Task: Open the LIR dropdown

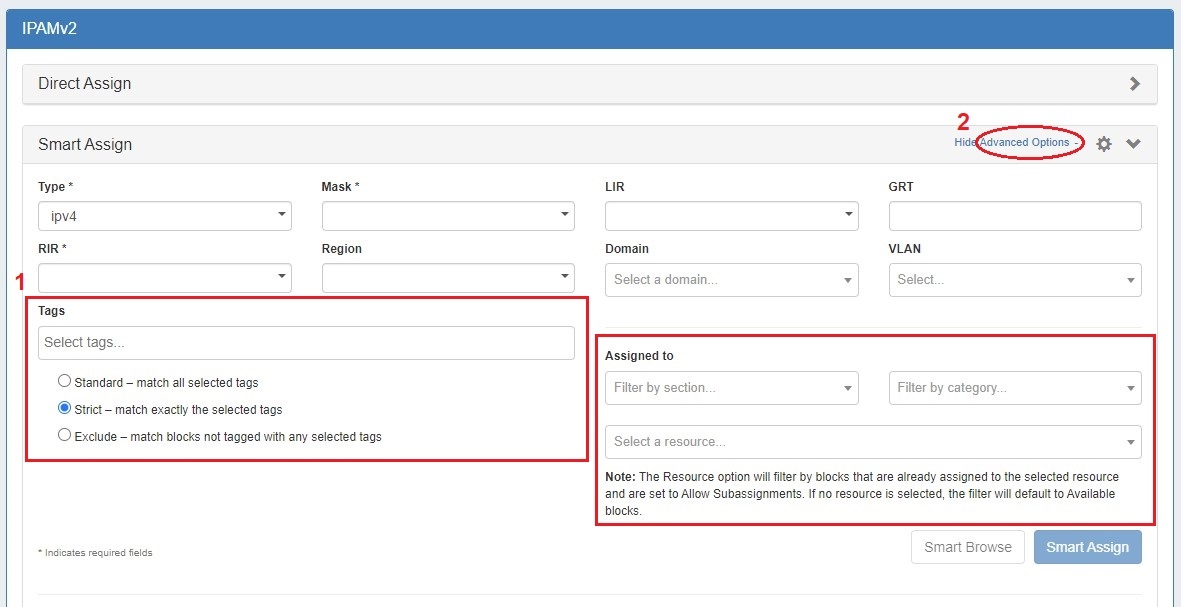Action: [x=731, y=216]
